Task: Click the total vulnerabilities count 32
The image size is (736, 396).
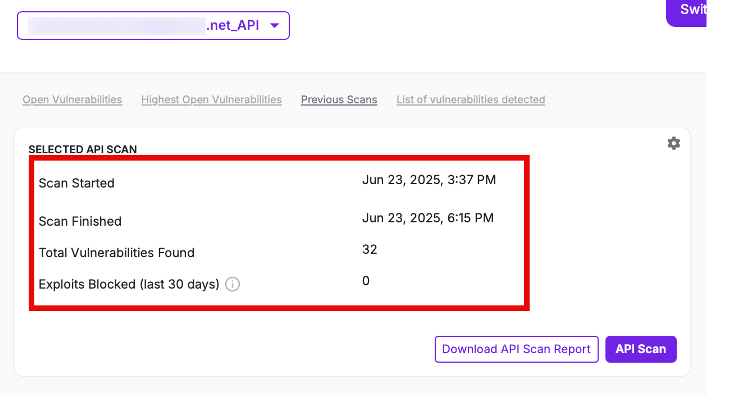Action: click(x=369, y=249)
